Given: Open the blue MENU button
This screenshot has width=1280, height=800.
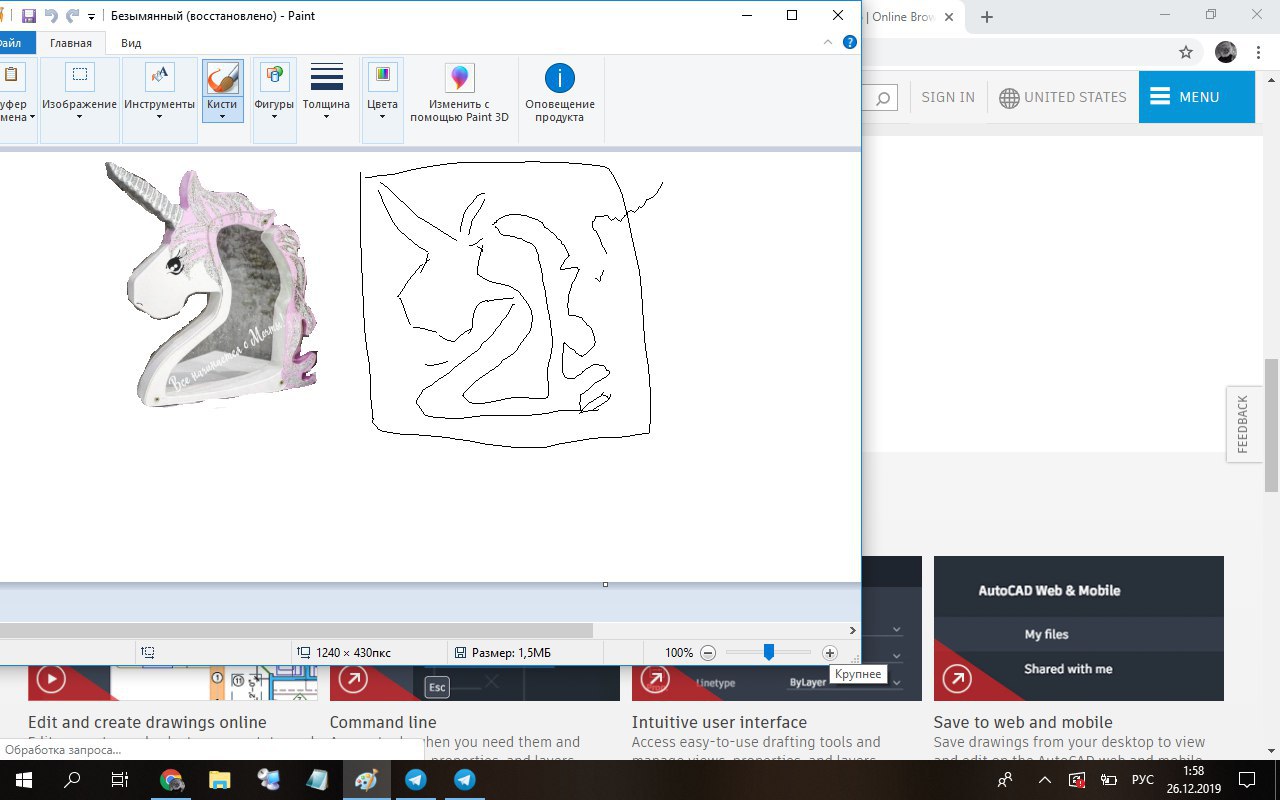Looking at the screenshot, I should coord(1196,97).
